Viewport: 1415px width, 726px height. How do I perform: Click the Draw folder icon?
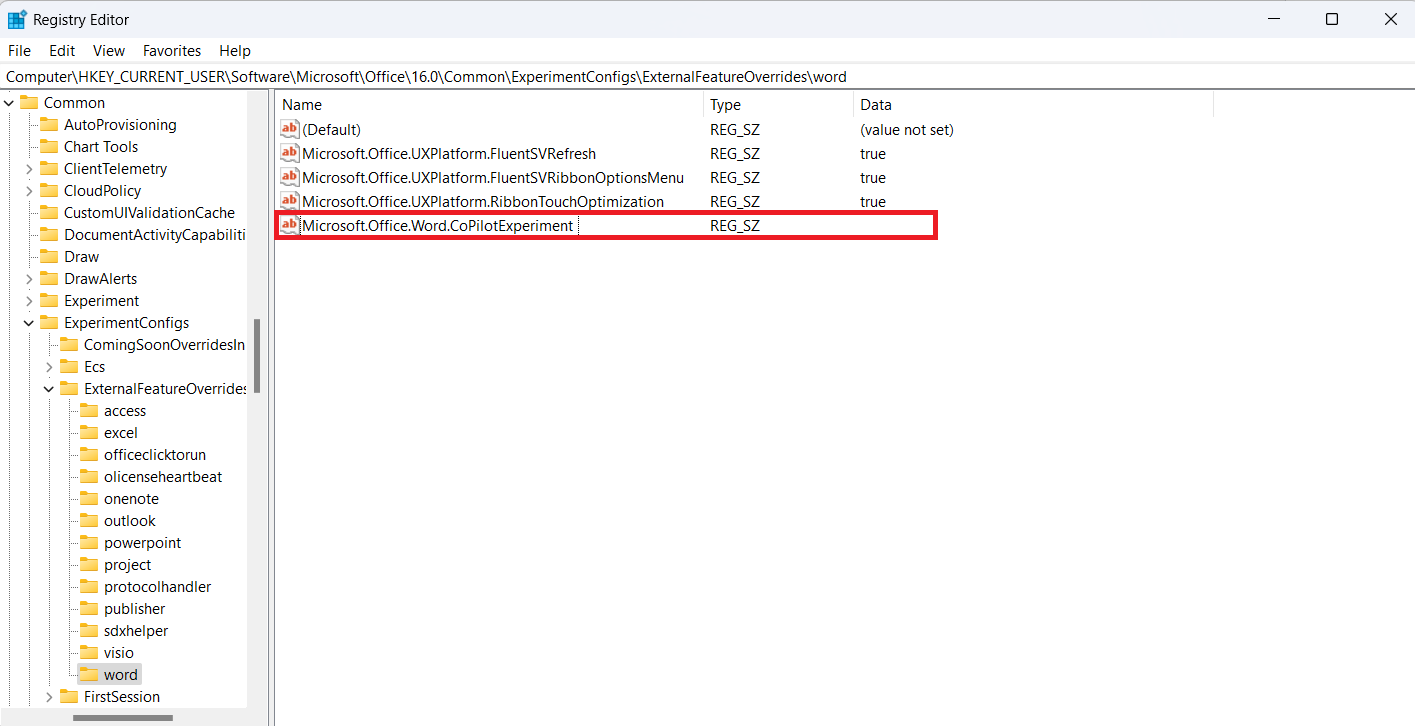[x=48, y=256]
